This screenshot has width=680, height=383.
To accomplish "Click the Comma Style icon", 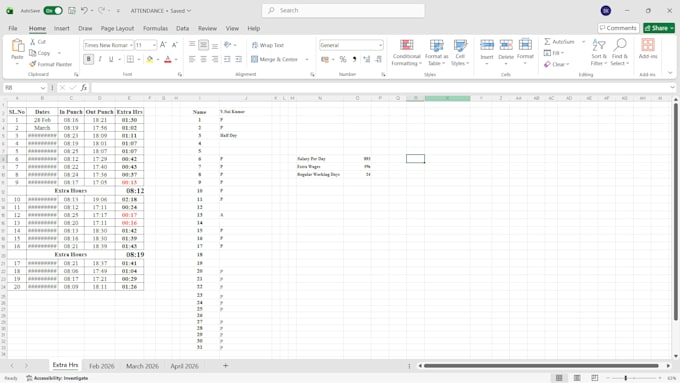I will (354, 59).
